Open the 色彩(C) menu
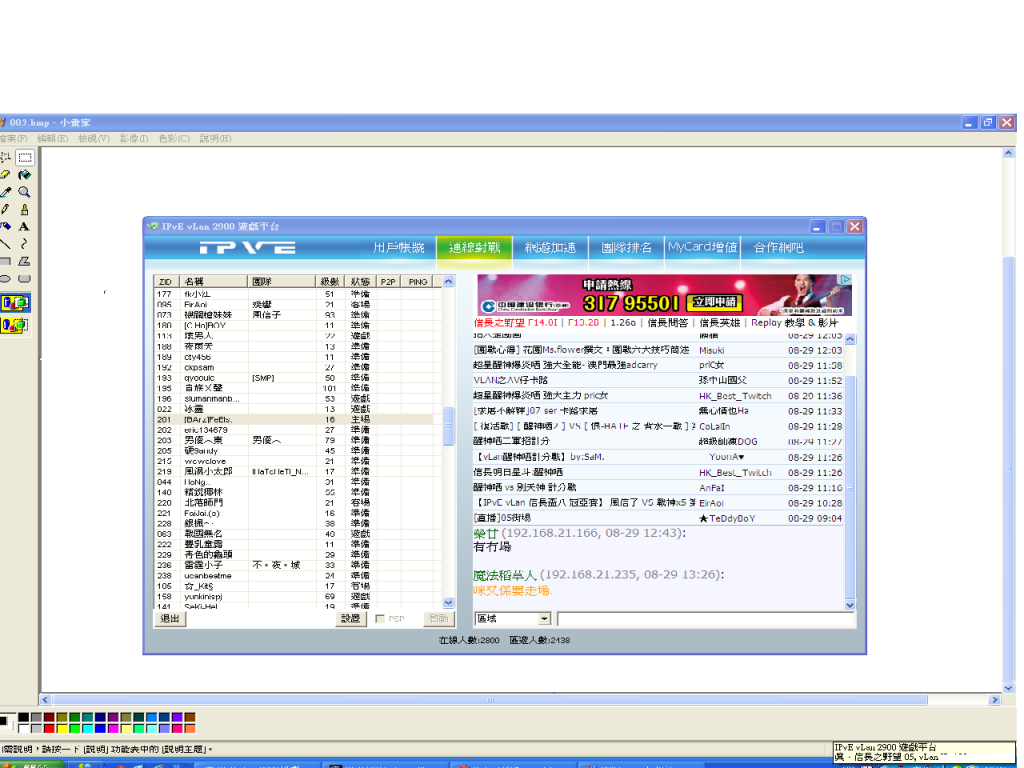 coord(174,138)
